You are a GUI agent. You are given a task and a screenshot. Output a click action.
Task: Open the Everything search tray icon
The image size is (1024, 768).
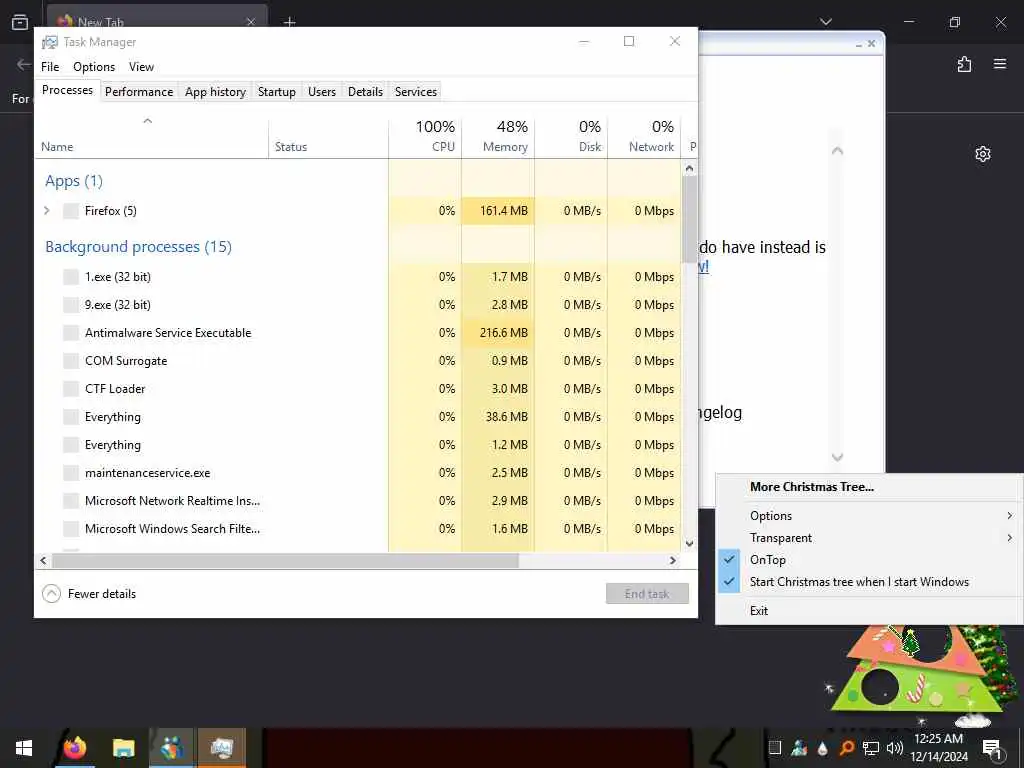846,748
